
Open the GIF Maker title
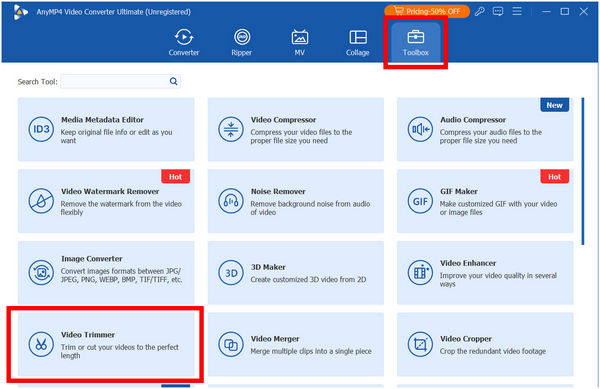tap(458, 191)
